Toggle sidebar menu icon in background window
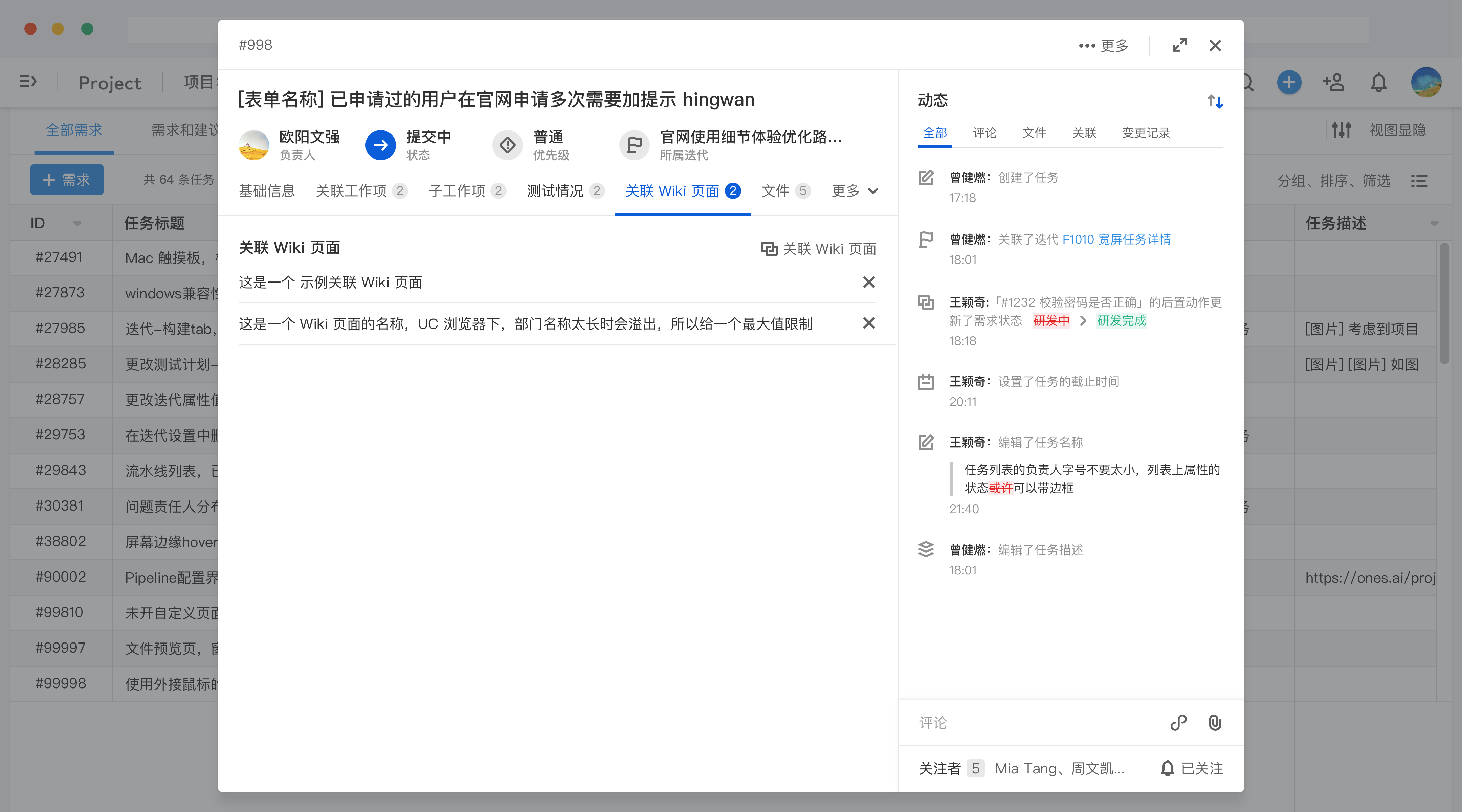The height and width of the screenshot is (812, 1462). pyautogui.click(x=28, y=82)
